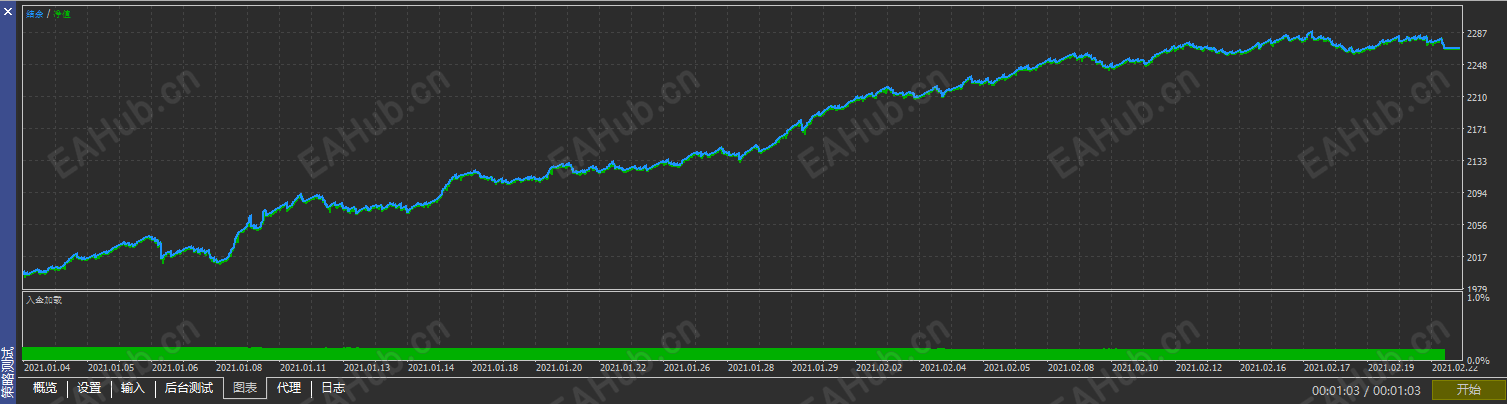Screen dimensions: 1507x404
Task: Click the 2021.02.16 date label
Action: (1263, 368)
